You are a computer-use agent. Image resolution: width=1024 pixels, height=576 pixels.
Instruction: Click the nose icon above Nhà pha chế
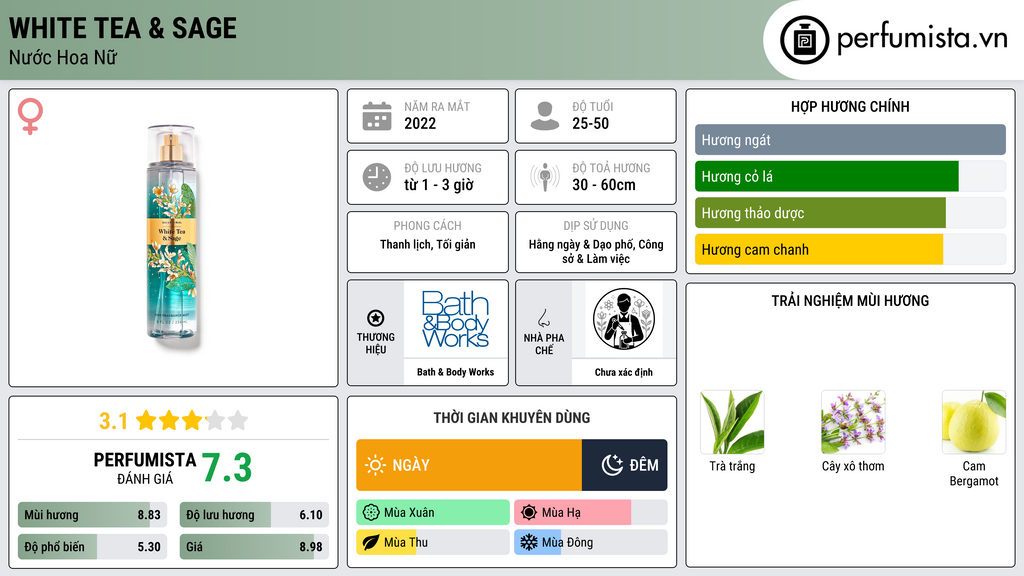point(543,318)
